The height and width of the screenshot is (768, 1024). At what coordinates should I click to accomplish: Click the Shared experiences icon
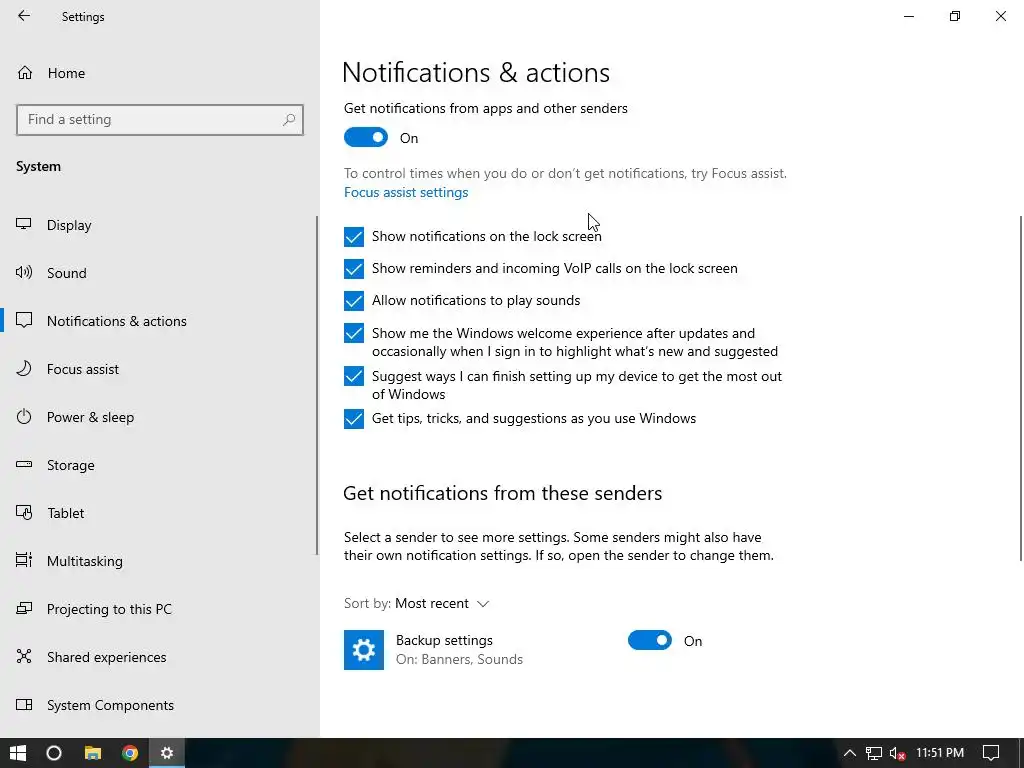tap(24, 656)
